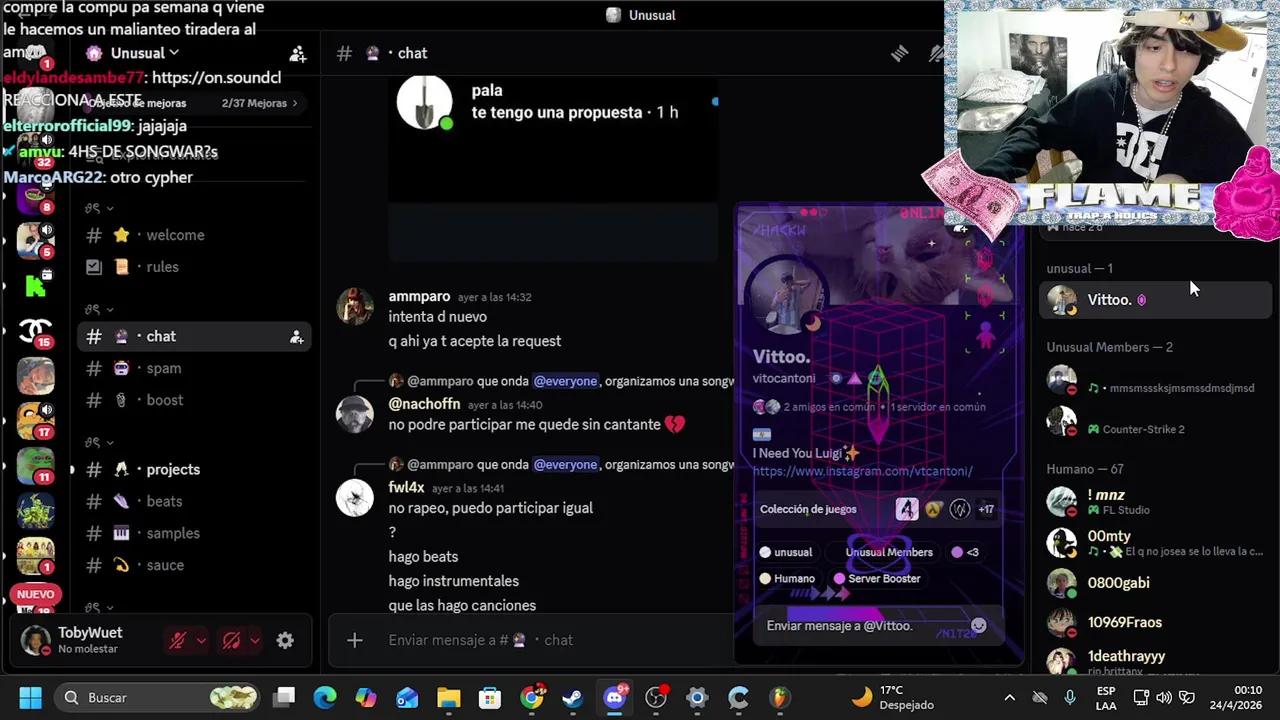This screenshot has width=1280, height=720.
Task: Open the samples channel
Action: tap(193, 533)
